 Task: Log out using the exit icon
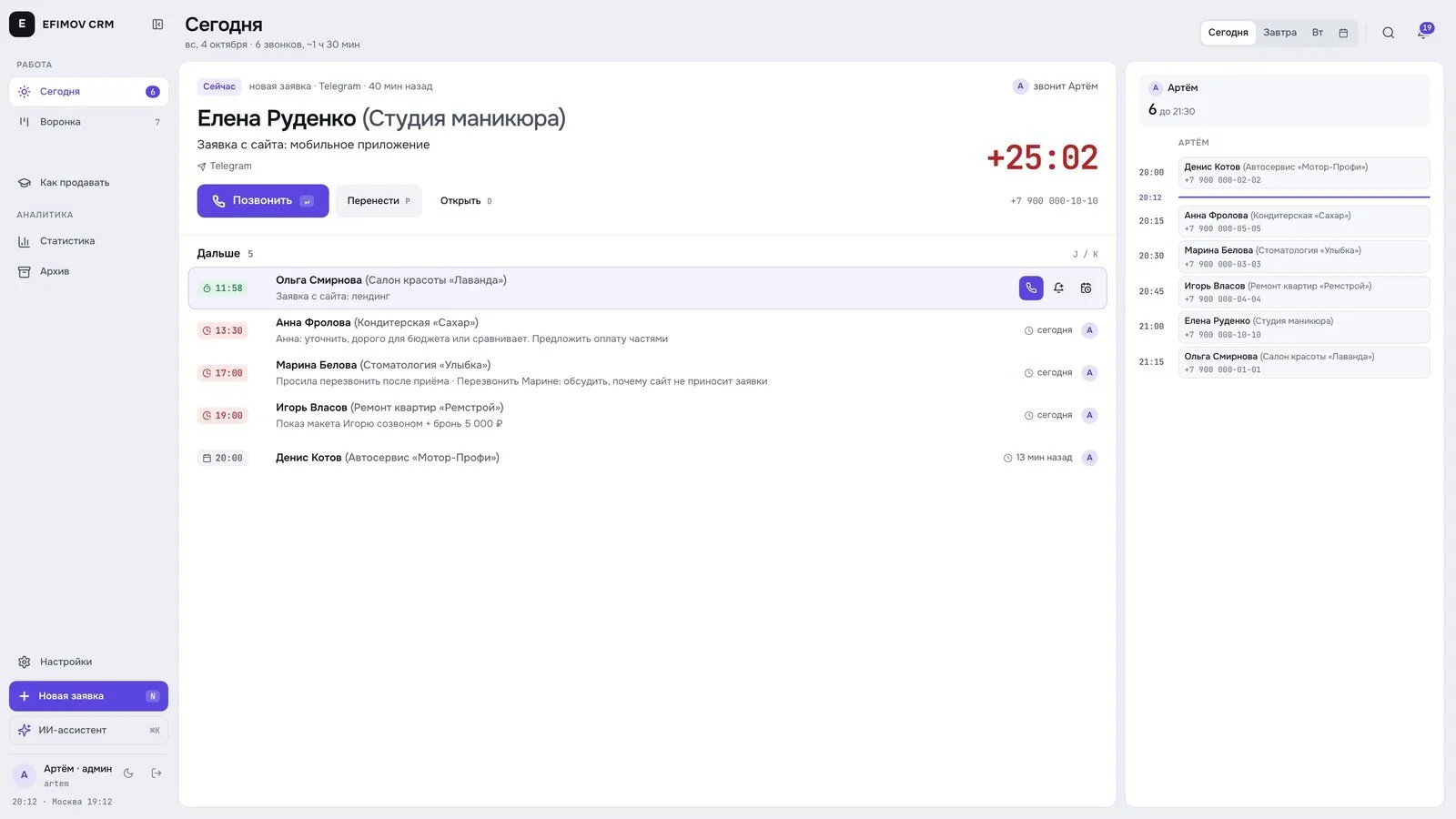coord(157,773)
